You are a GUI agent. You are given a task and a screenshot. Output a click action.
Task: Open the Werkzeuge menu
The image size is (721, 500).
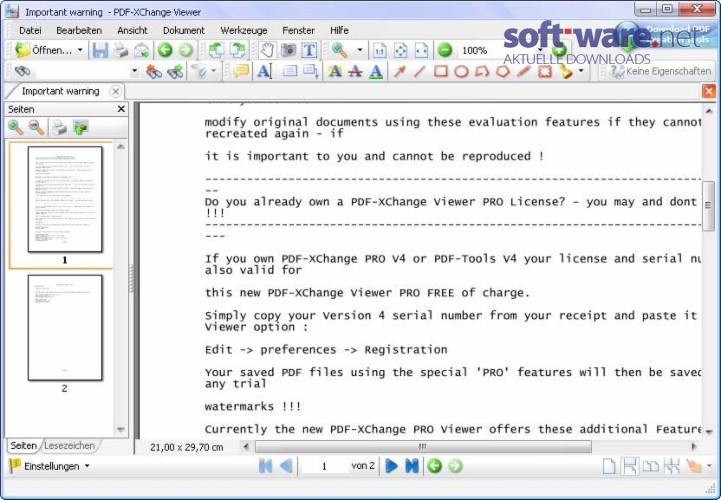244,30
